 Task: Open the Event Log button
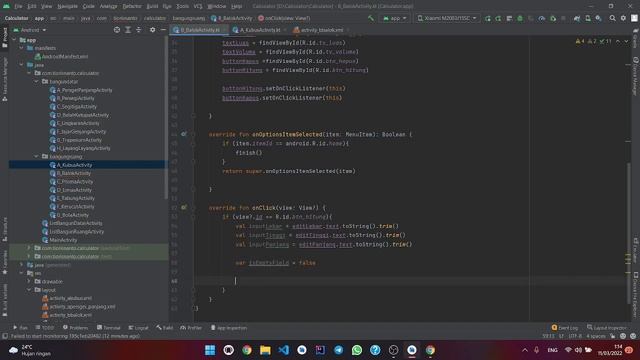coord(565,328)
